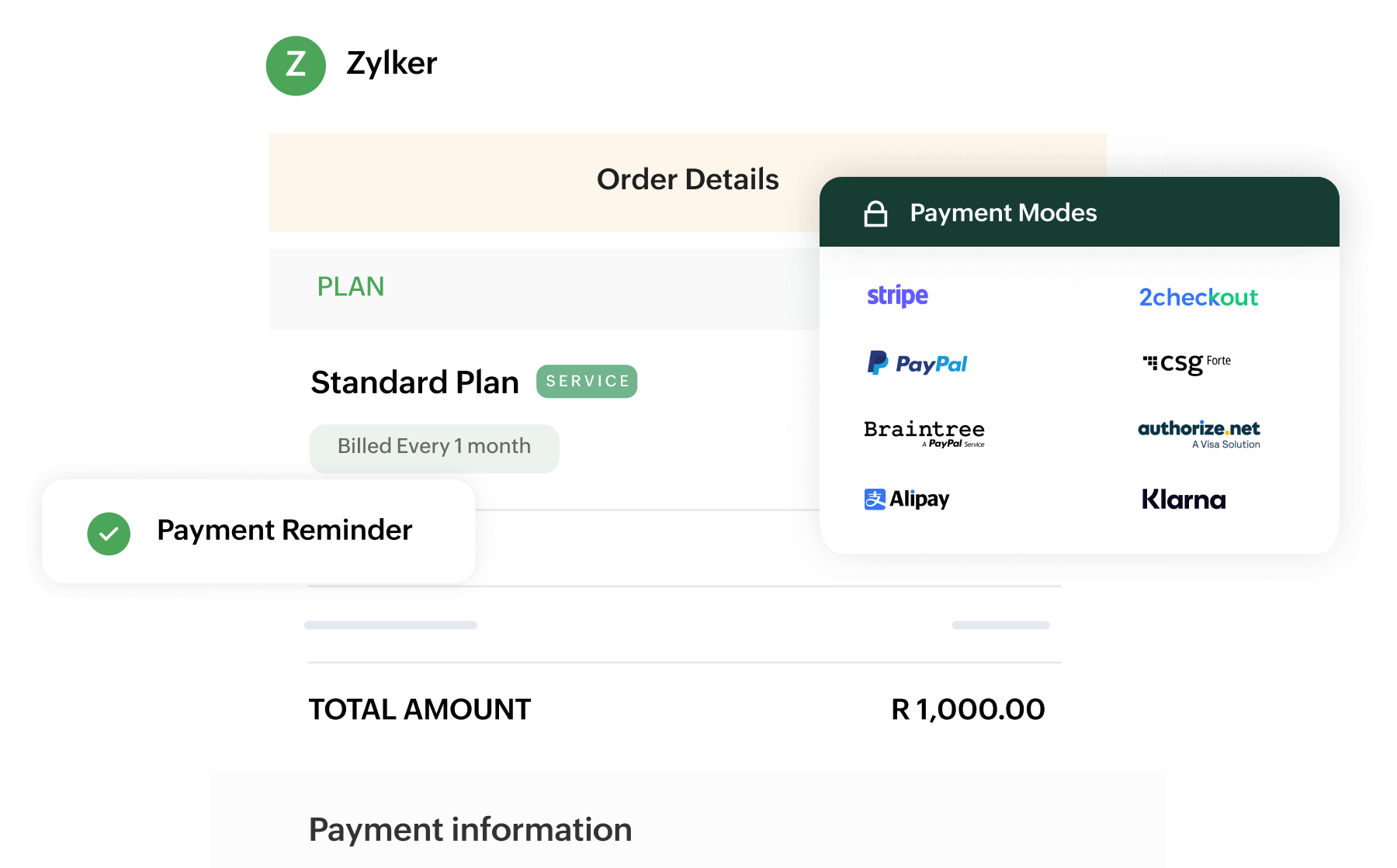Choose the Braintree payment logo
Viewport: 1397px width, 868px height.
(x=924, y=433)
